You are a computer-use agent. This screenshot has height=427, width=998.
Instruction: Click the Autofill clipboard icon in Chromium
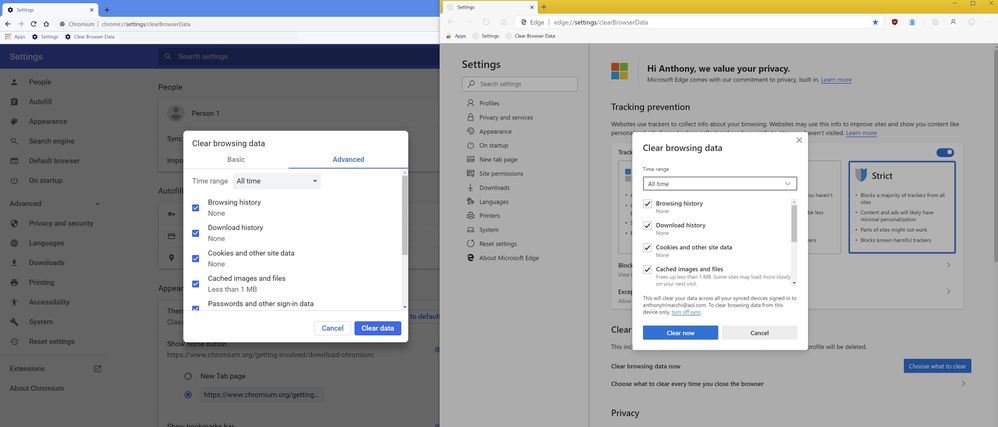pyautogui.click(x=14, y=102)
